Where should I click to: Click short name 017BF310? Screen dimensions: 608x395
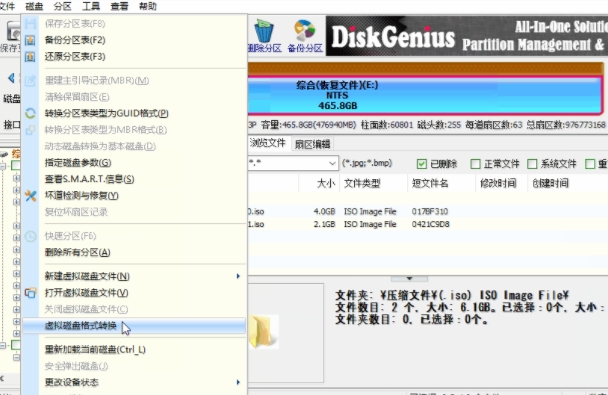pyautogui.click(x=430, y=212)
